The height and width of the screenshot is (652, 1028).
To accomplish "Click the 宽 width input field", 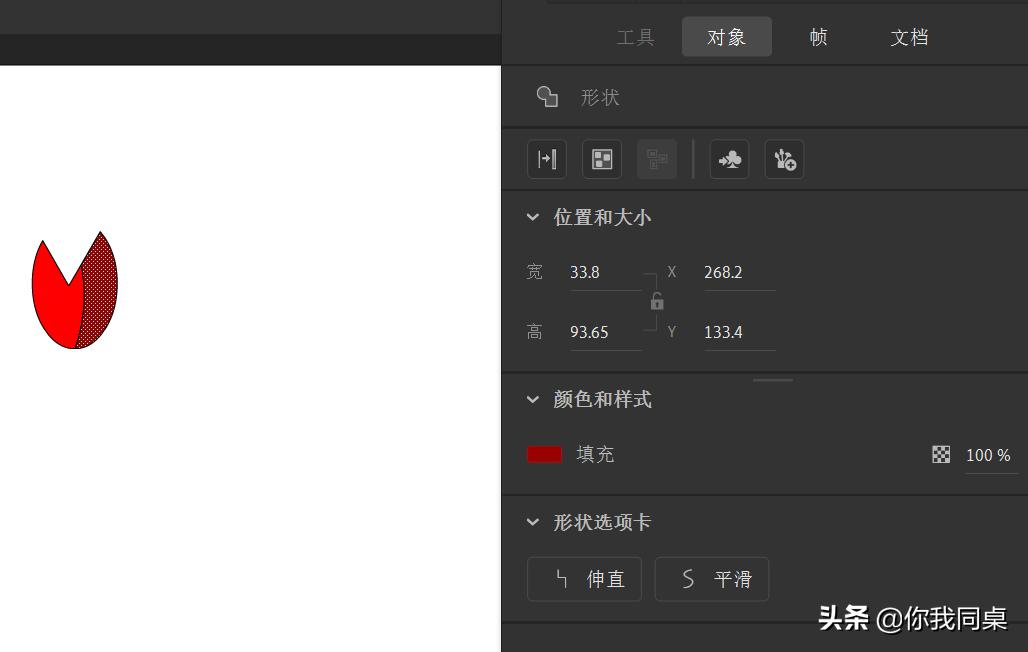I will [600, 272].
